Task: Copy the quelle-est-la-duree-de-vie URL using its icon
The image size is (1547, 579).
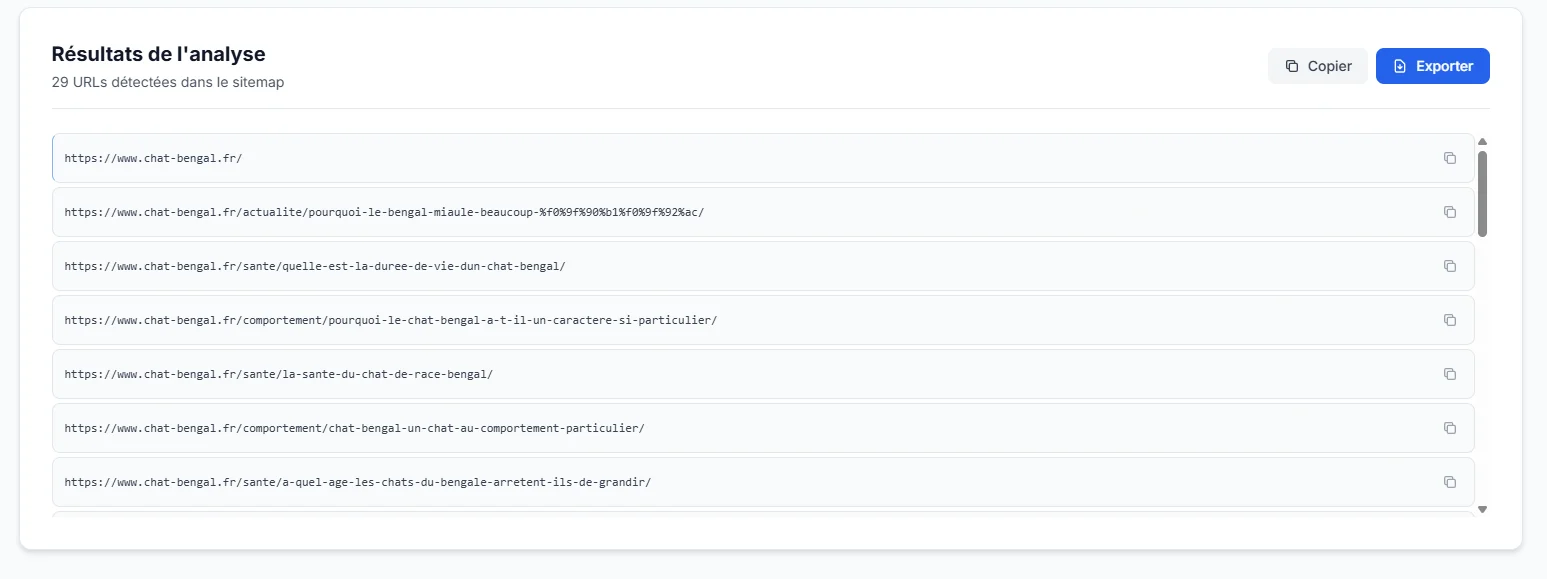Action: click(1449, 266)
